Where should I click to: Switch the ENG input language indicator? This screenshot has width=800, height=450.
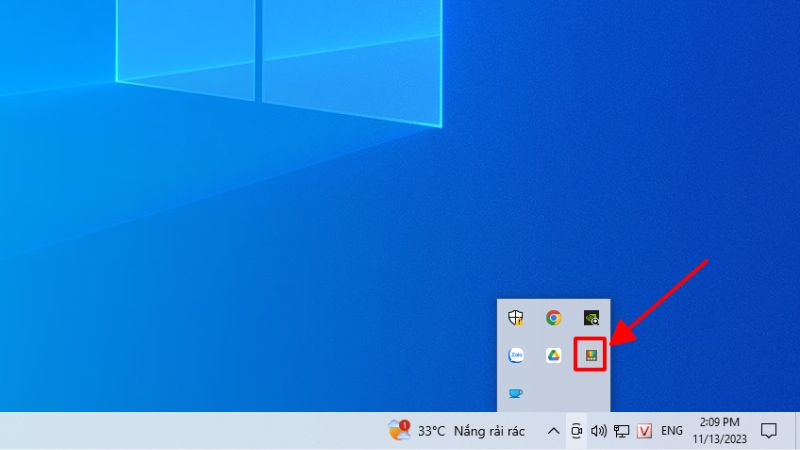[x=671, y=431]
